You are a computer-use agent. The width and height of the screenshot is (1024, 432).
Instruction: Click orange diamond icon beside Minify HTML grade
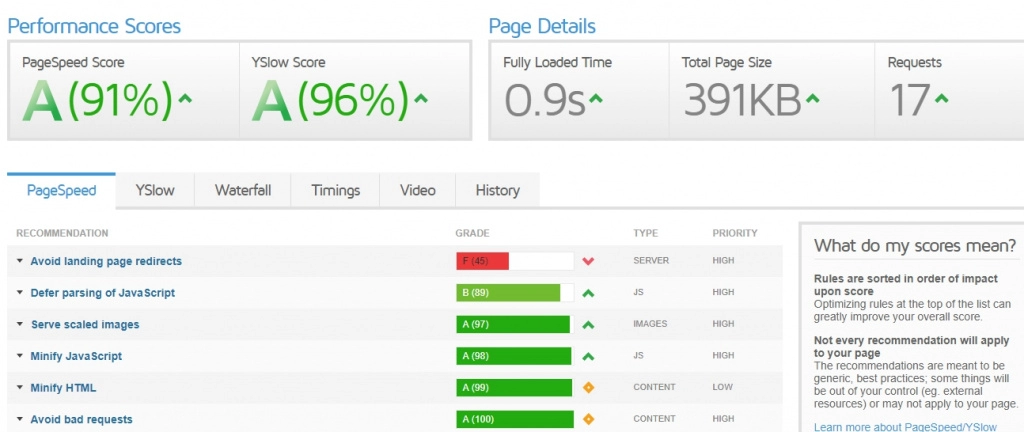(x=588, y=388)
